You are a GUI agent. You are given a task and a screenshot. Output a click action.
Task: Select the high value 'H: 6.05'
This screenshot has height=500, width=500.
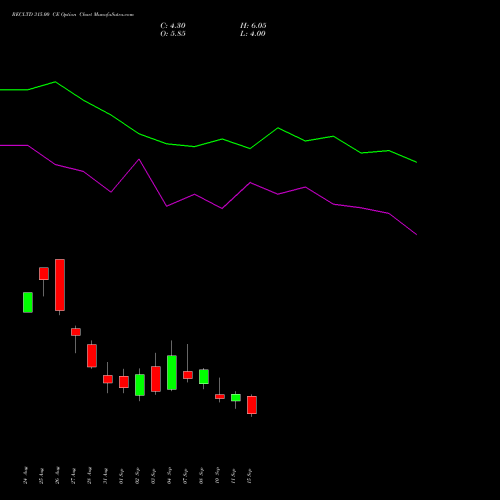[253, 26]
